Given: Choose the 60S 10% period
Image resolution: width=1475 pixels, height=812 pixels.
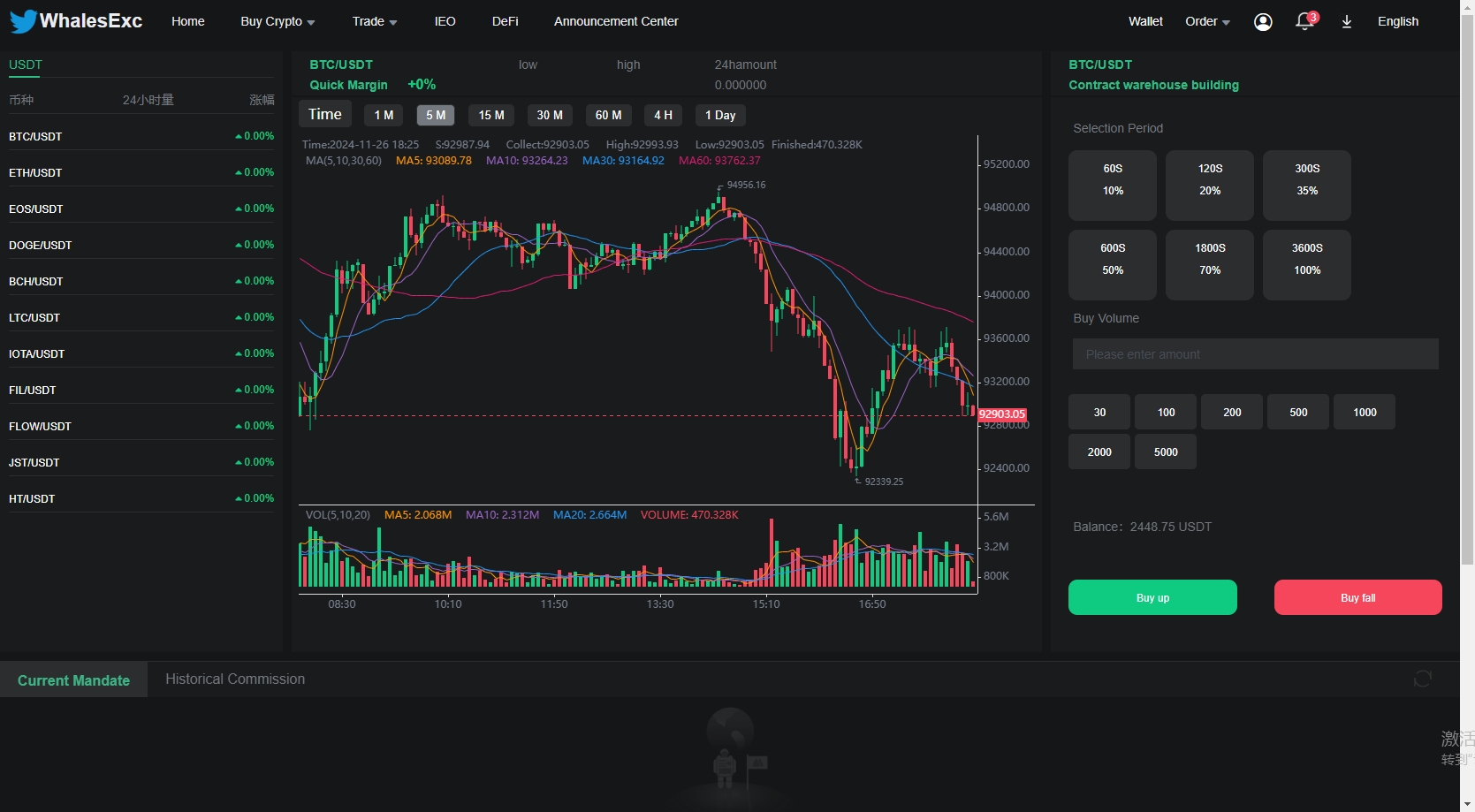Looking at the screenshot, I should coord(1113,186).
